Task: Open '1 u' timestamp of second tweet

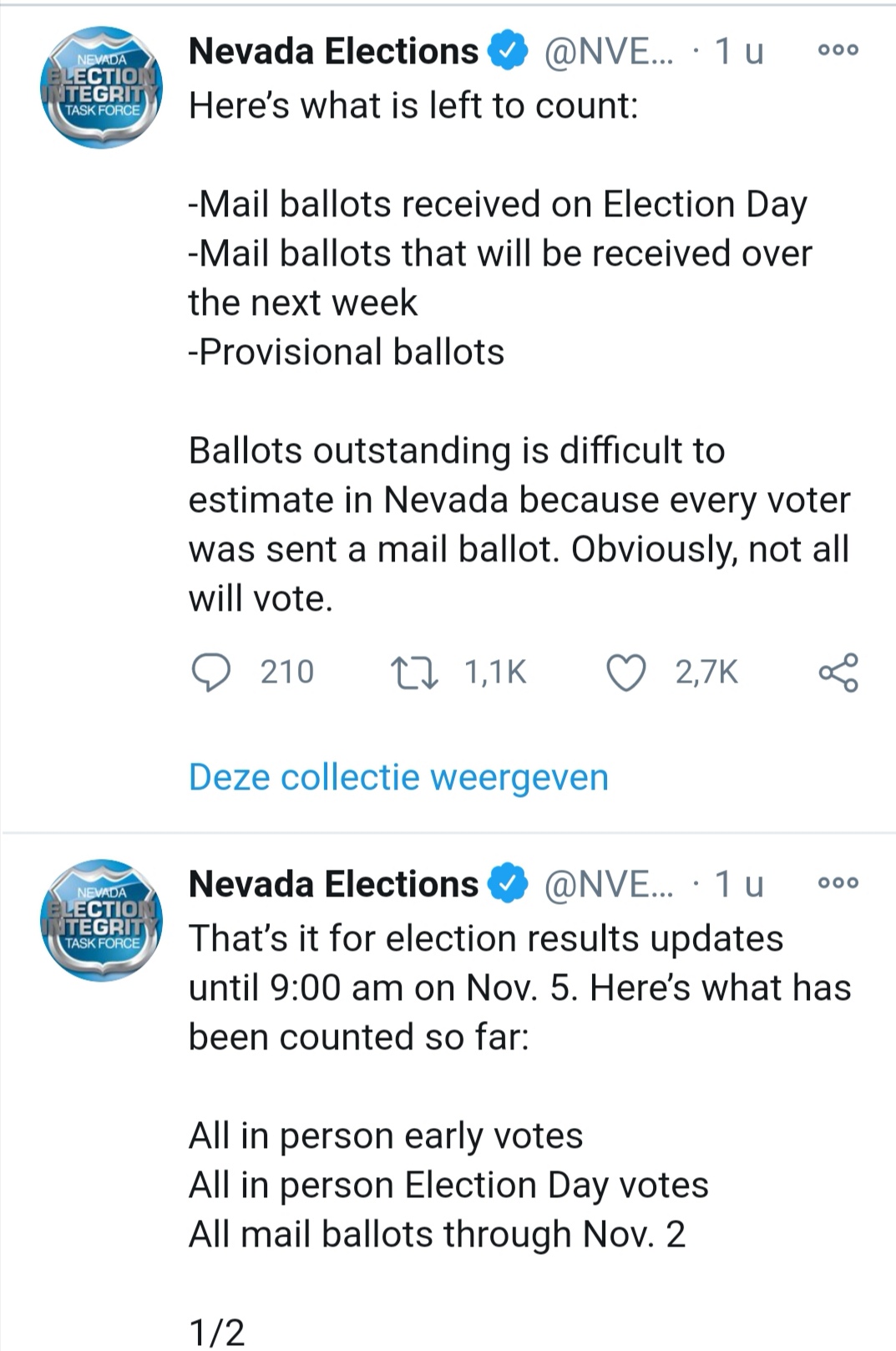Action: [739, 884]
